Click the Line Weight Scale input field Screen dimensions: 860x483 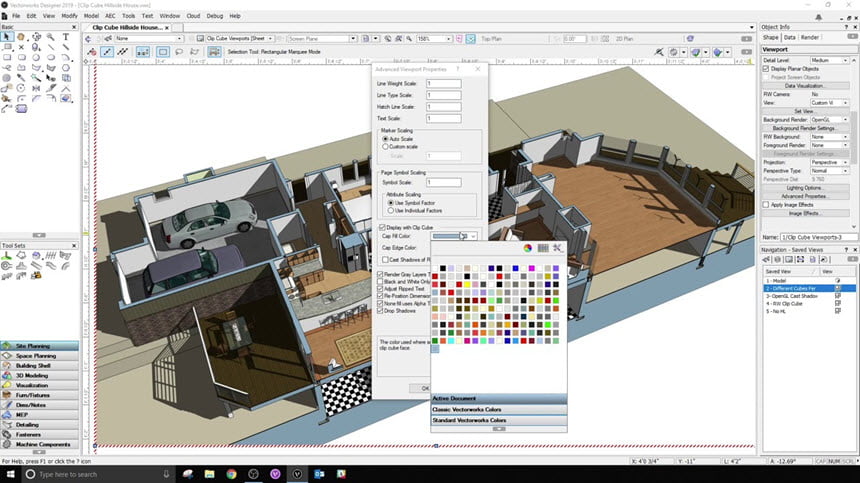point(444,84)
